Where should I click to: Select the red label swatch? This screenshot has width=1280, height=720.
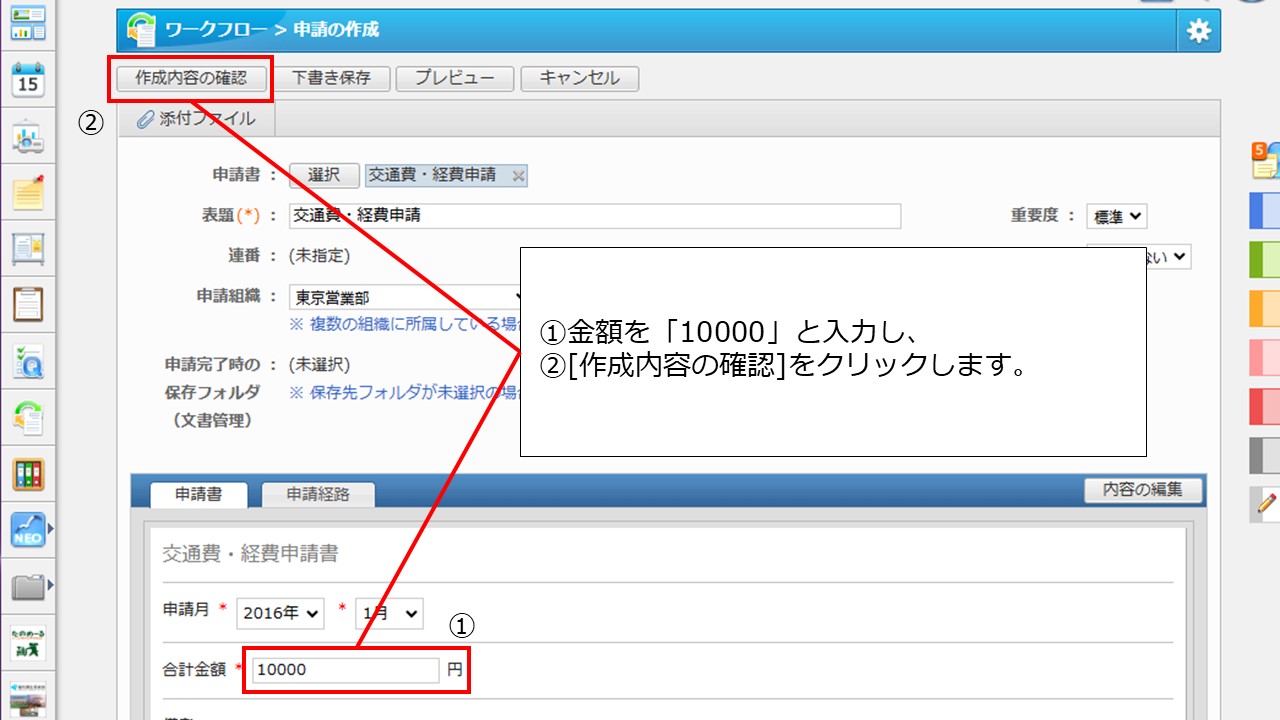pyautogui.click(x=1265, y=406)
